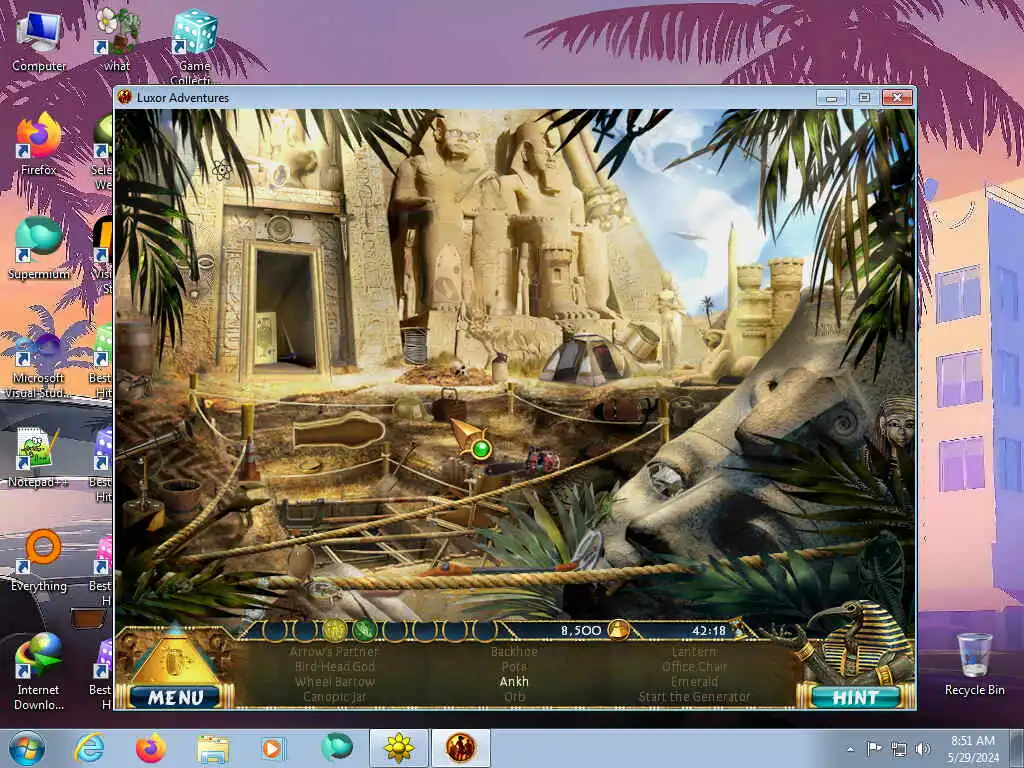Viewport: 1024px width, 768px height.
Task: Click the atom symbol on temple wall
Action: 222,170
